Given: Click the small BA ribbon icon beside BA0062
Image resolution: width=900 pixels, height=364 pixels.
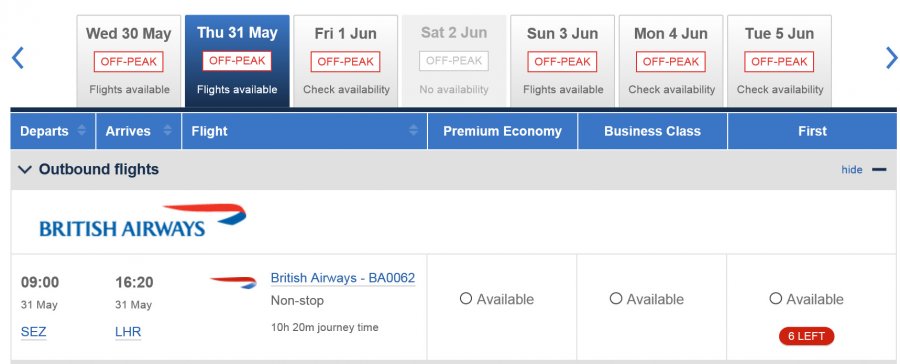Looking at the screenshot, I should click(234, 282).
